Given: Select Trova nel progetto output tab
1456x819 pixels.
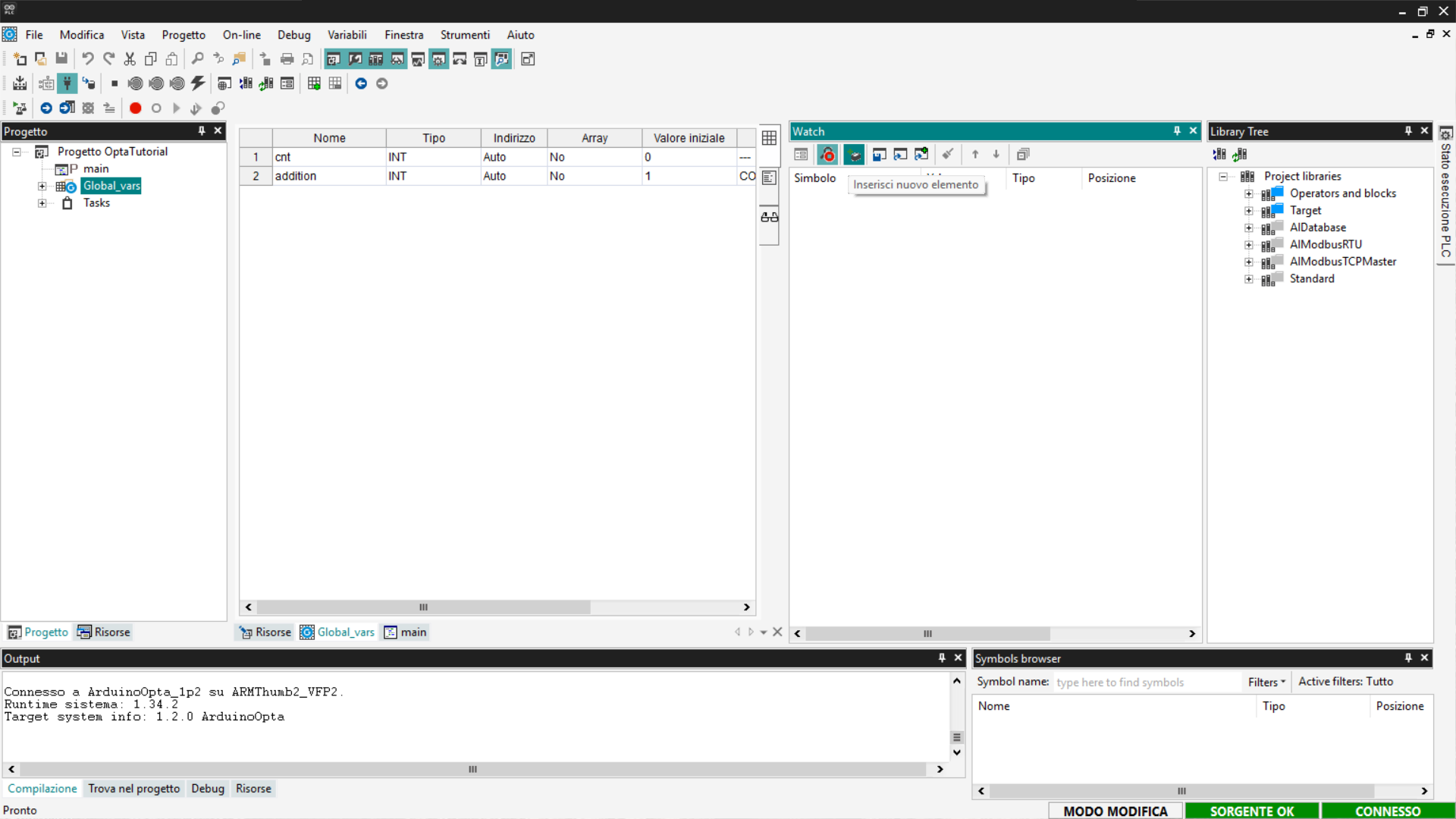Looking at the screenshot, I should coord(133,789).
